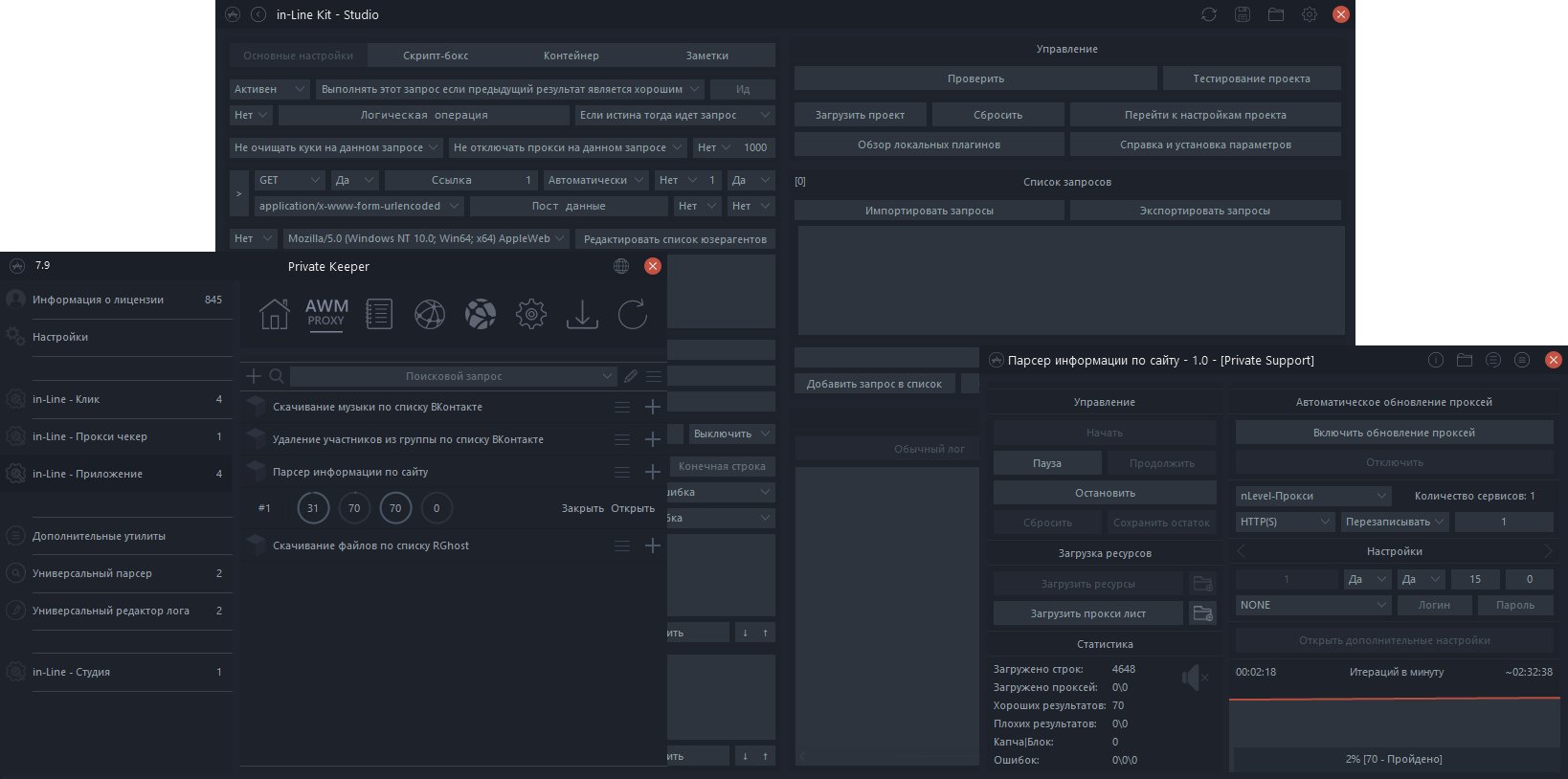Open the 'Автоматически' dropdown
The width and height of the screenshot is (1568, 779).
point(595,180)
